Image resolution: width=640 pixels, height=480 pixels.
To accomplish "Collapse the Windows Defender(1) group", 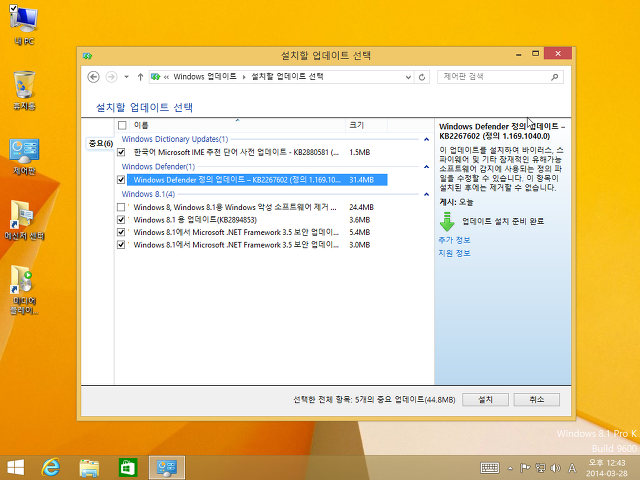I will pyautogui.click(x=426, y=167).
